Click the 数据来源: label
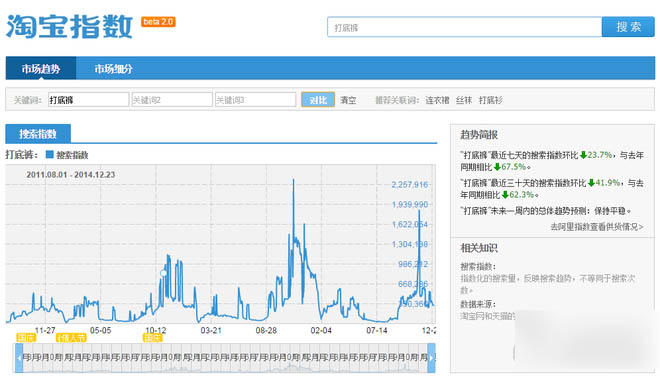The image size is (660, 379). point(478,304)
